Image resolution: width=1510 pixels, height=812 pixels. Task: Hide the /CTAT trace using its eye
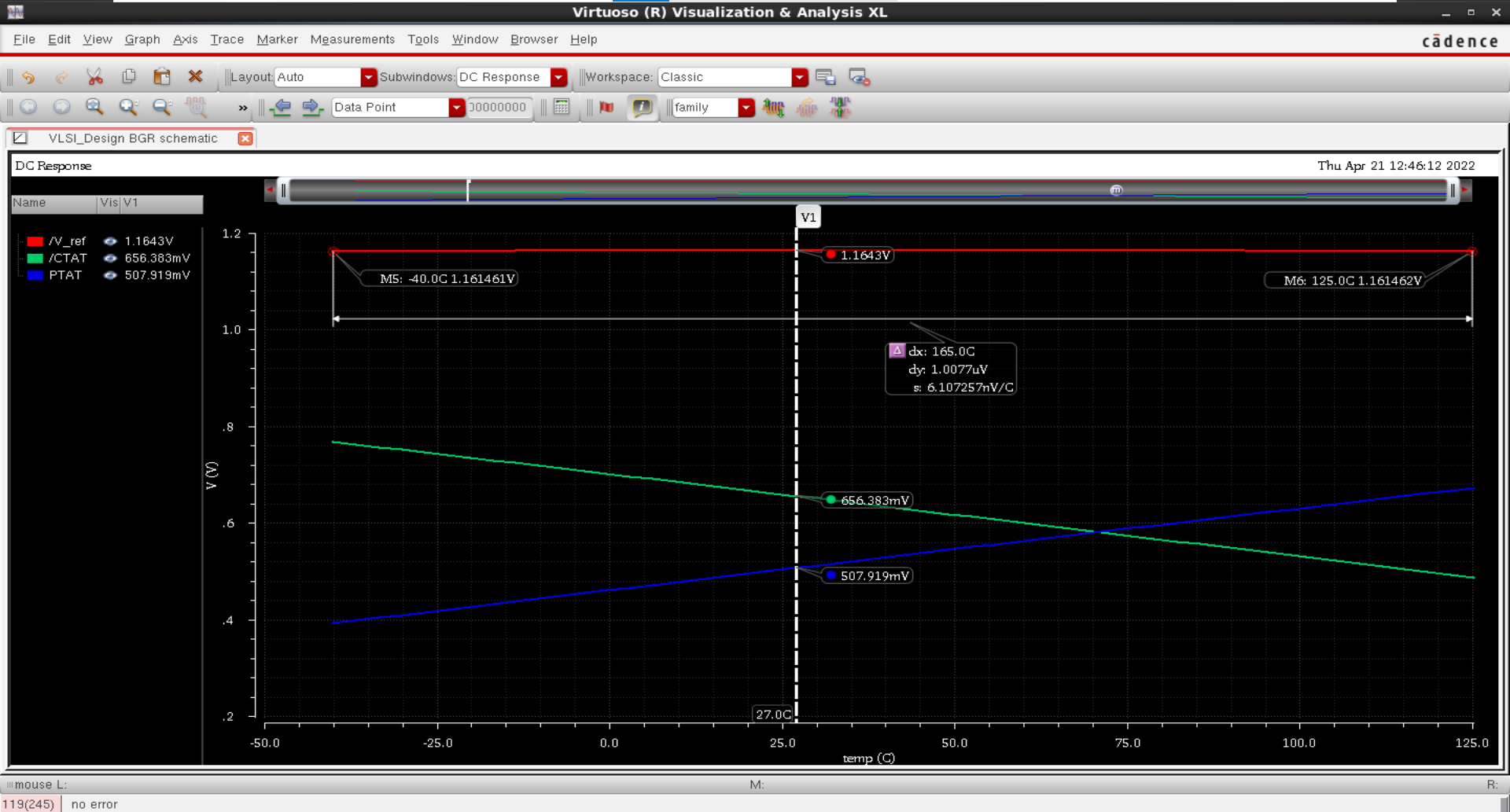pos(110,259)
